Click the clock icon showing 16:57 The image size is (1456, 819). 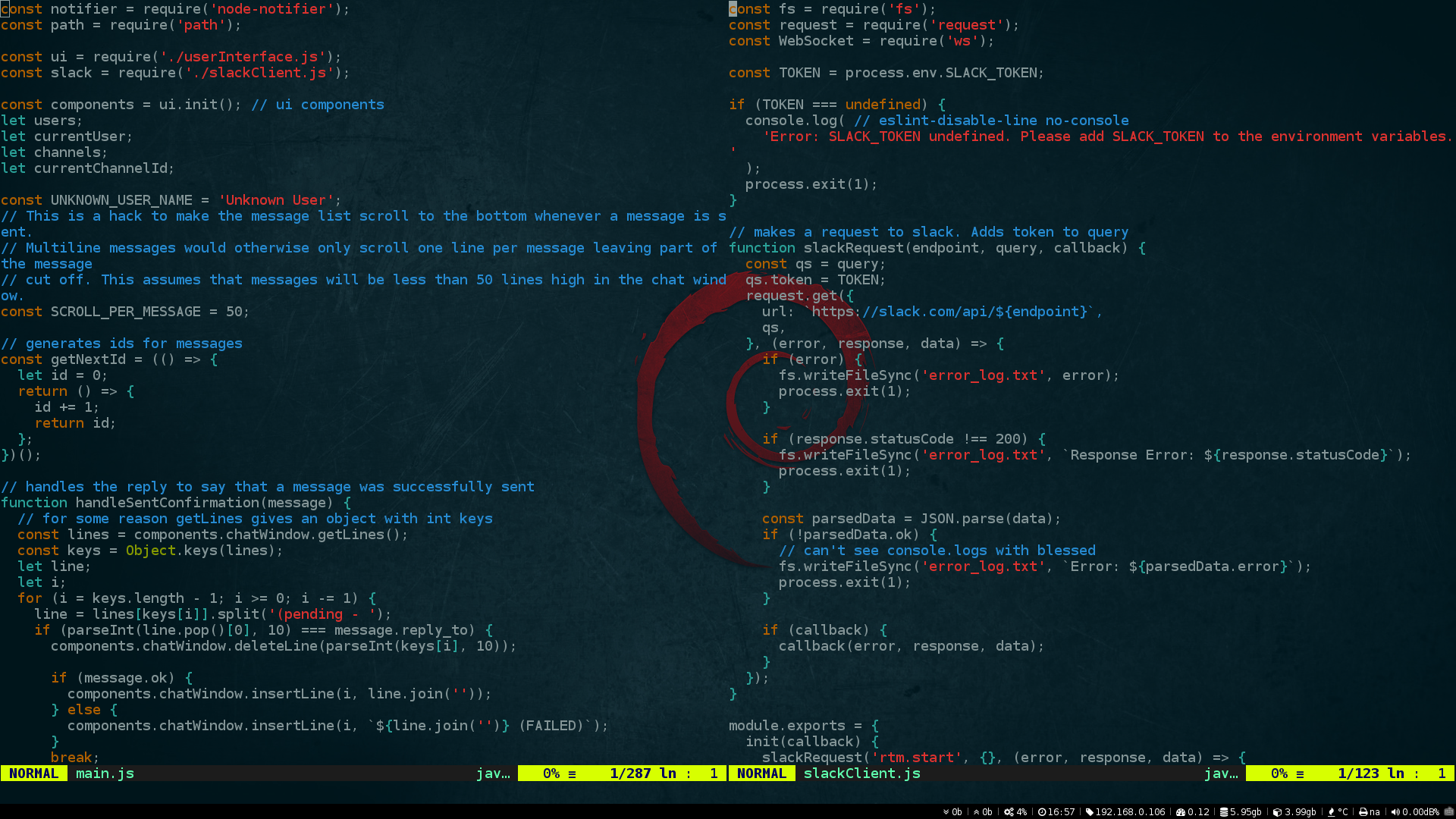click(x=1042, y=811)
